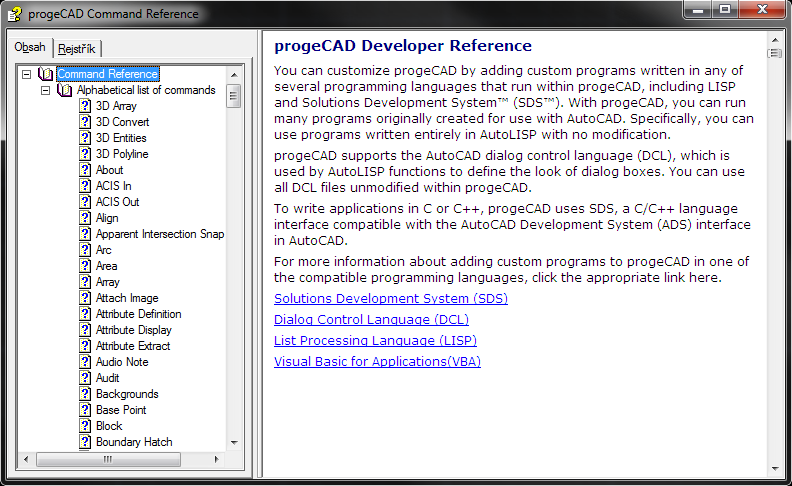Click the topic icon beside About
This screenshot has width=792, height=486.
[x=85, y=170]
